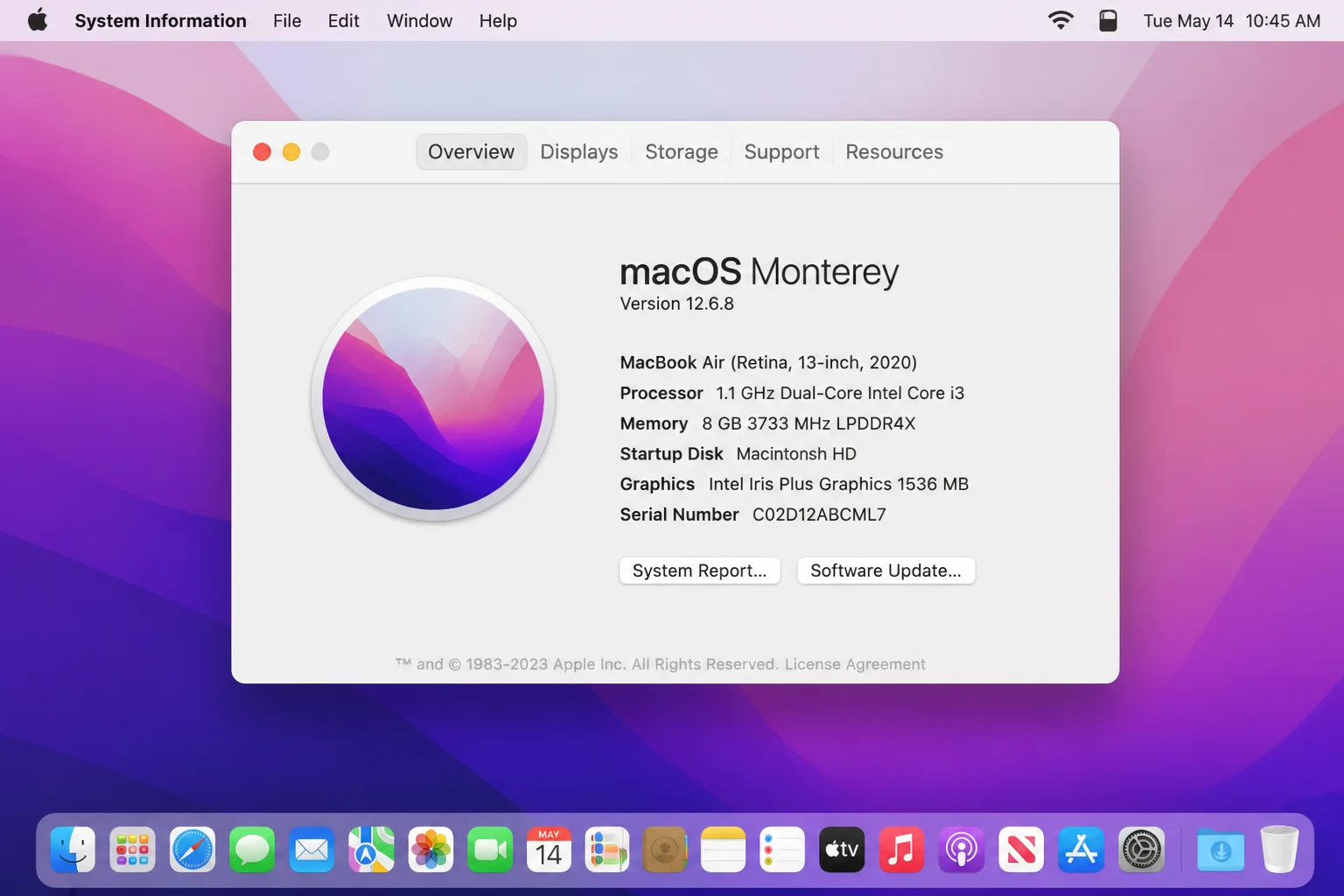This screenshot has height=896, width=1344.
Task: Click the date and time clock
Action: click(x=1232, y=20)
